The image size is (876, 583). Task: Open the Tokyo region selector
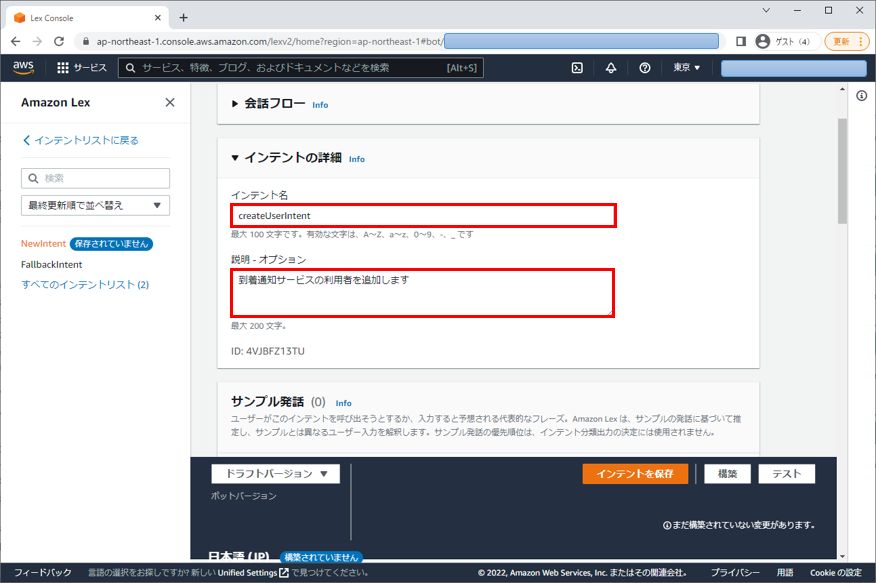pyautogui.click(x=686, y=68)
